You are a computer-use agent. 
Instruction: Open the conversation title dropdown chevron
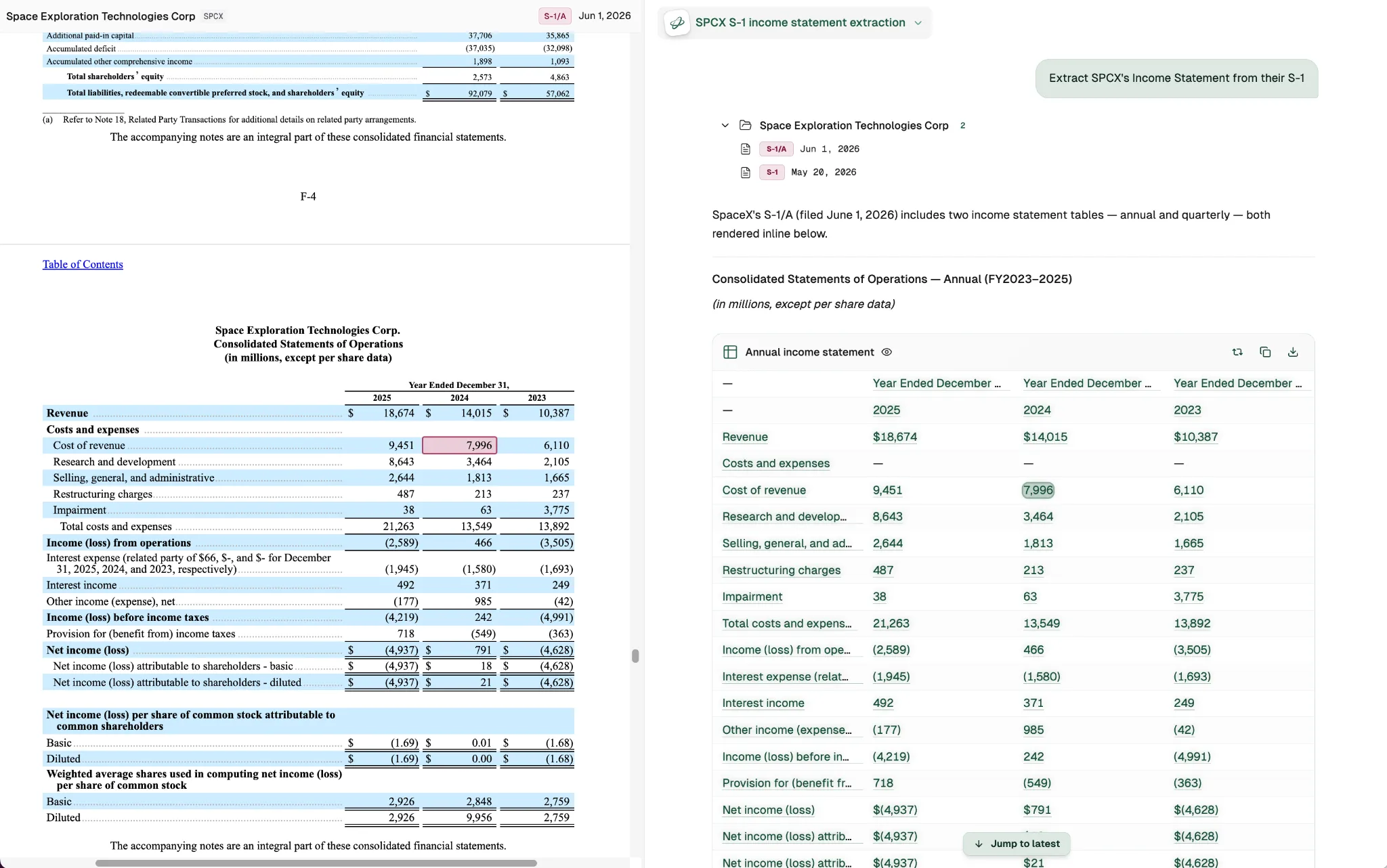coord(918,23)
